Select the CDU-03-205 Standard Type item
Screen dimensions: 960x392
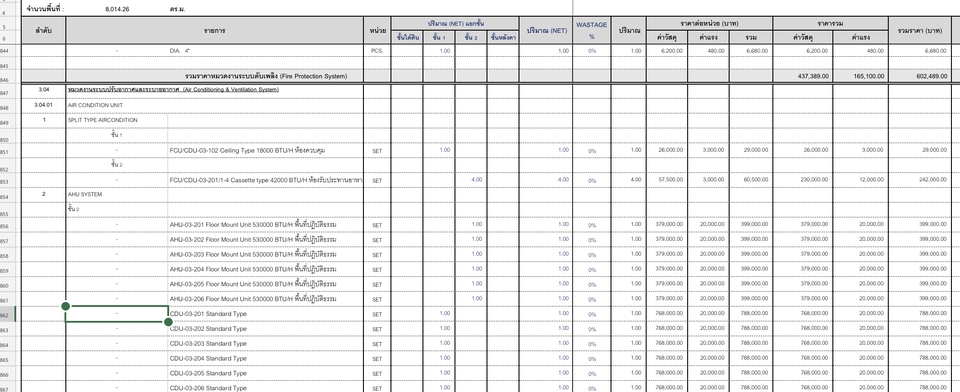click(x=208, y=373)
